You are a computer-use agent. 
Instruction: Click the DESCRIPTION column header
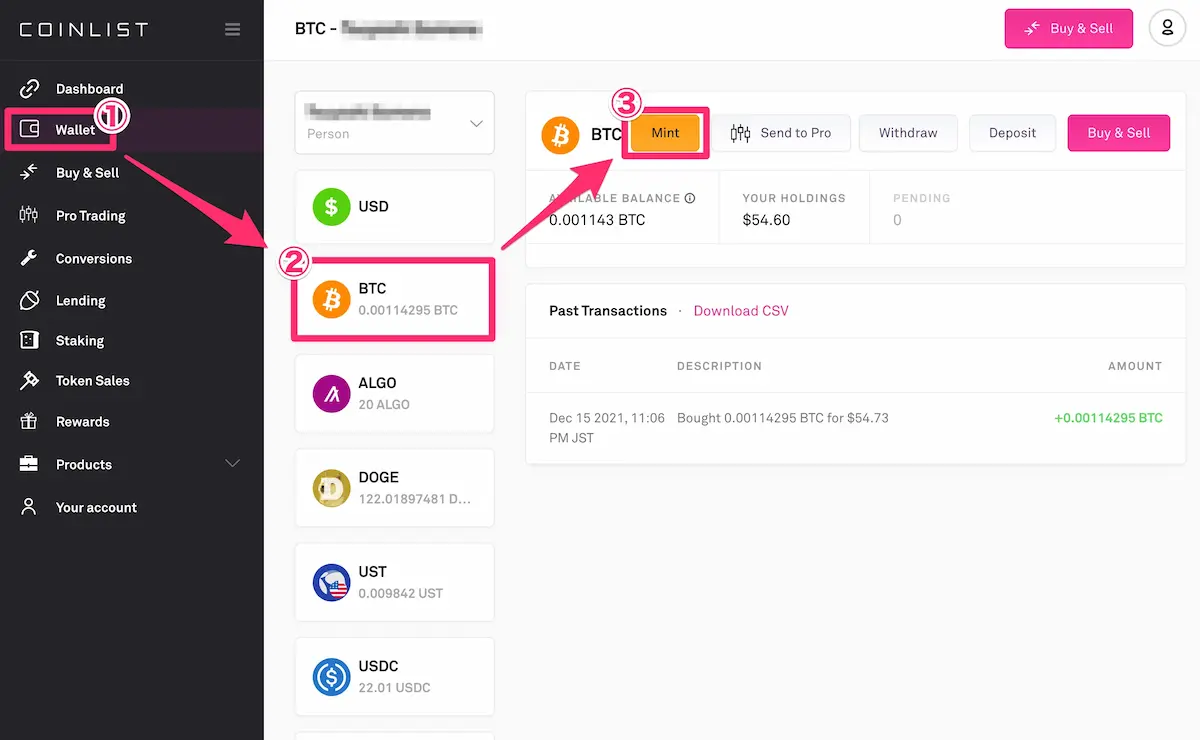tap(719, 366)
